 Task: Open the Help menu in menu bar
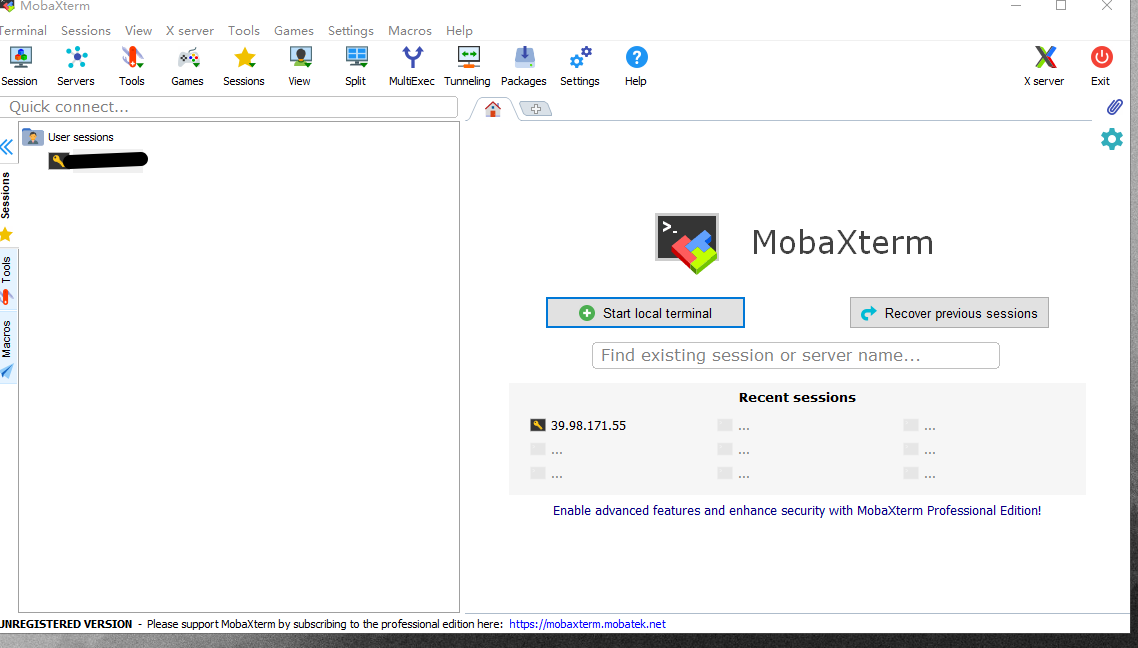(459, 30)
